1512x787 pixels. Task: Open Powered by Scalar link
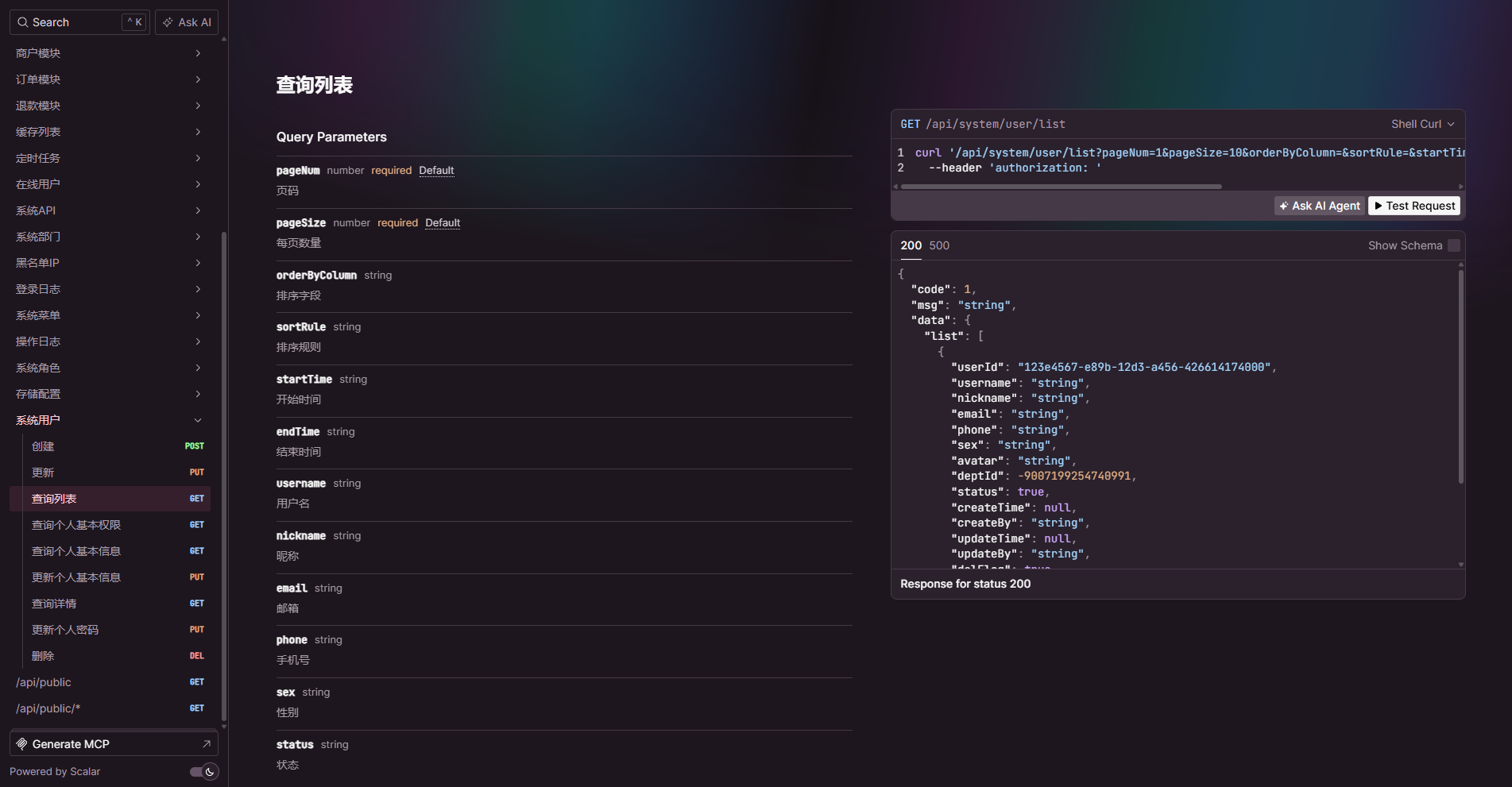tap(55, 772)
